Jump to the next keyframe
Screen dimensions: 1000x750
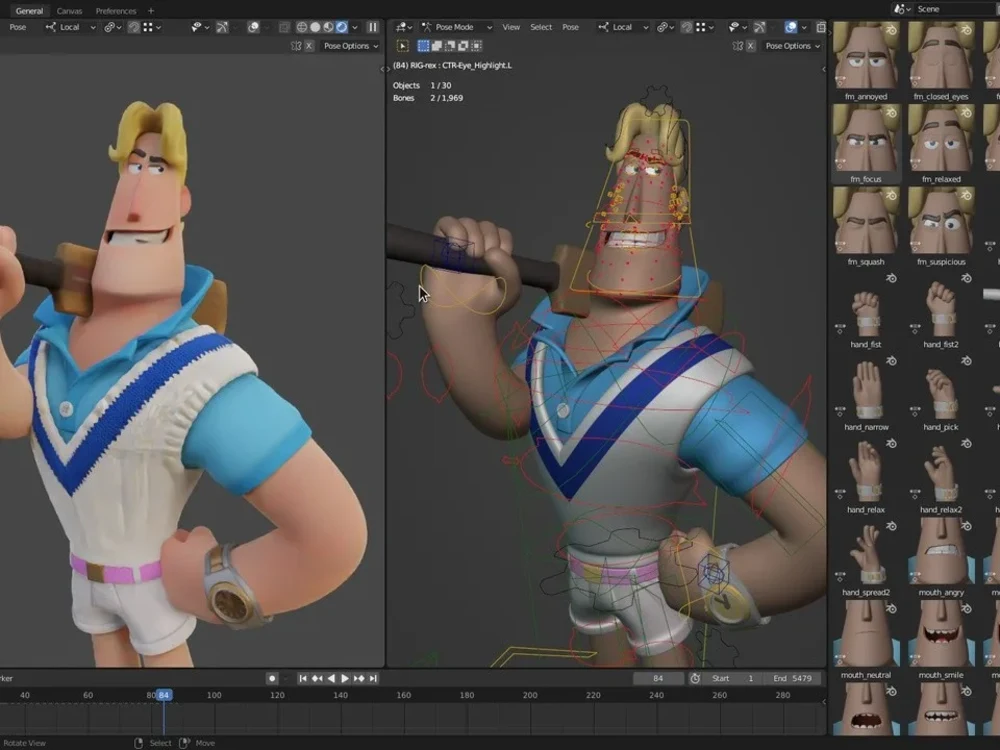coord(359,679)
